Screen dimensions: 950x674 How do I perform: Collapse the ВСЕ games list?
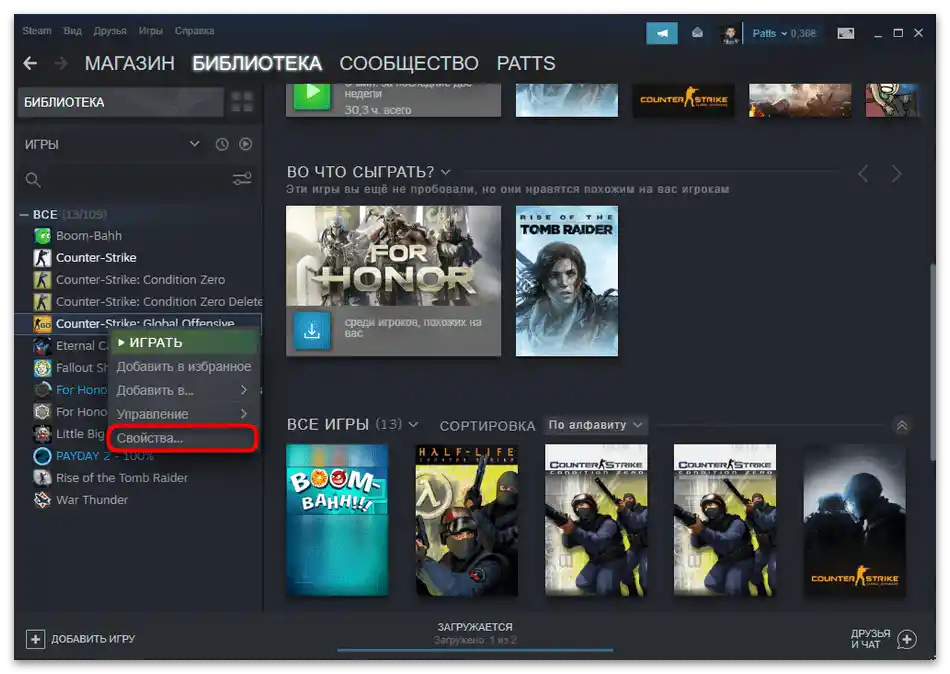24,215
